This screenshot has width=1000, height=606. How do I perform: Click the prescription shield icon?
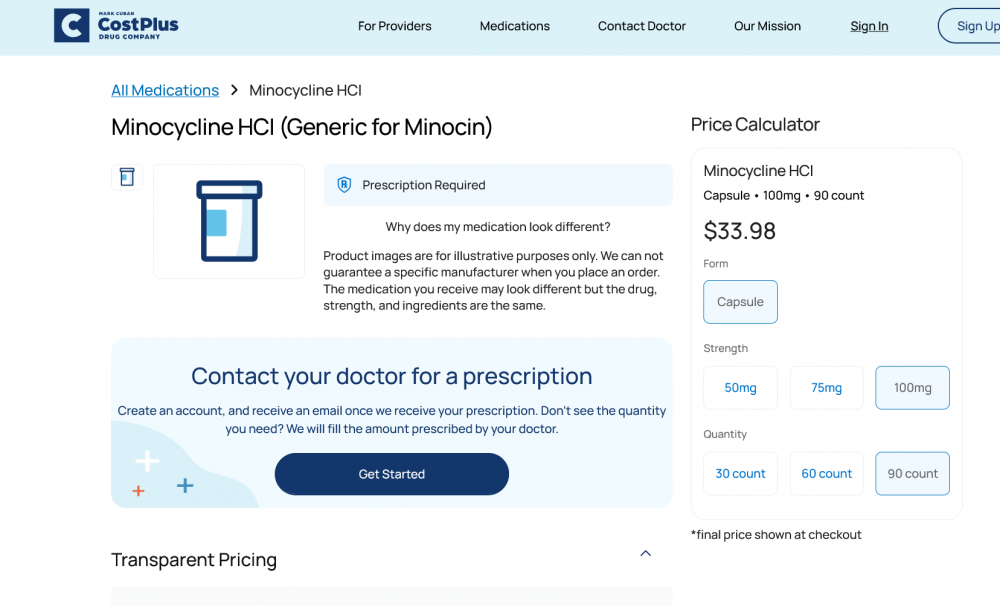[x=344, y=185]
